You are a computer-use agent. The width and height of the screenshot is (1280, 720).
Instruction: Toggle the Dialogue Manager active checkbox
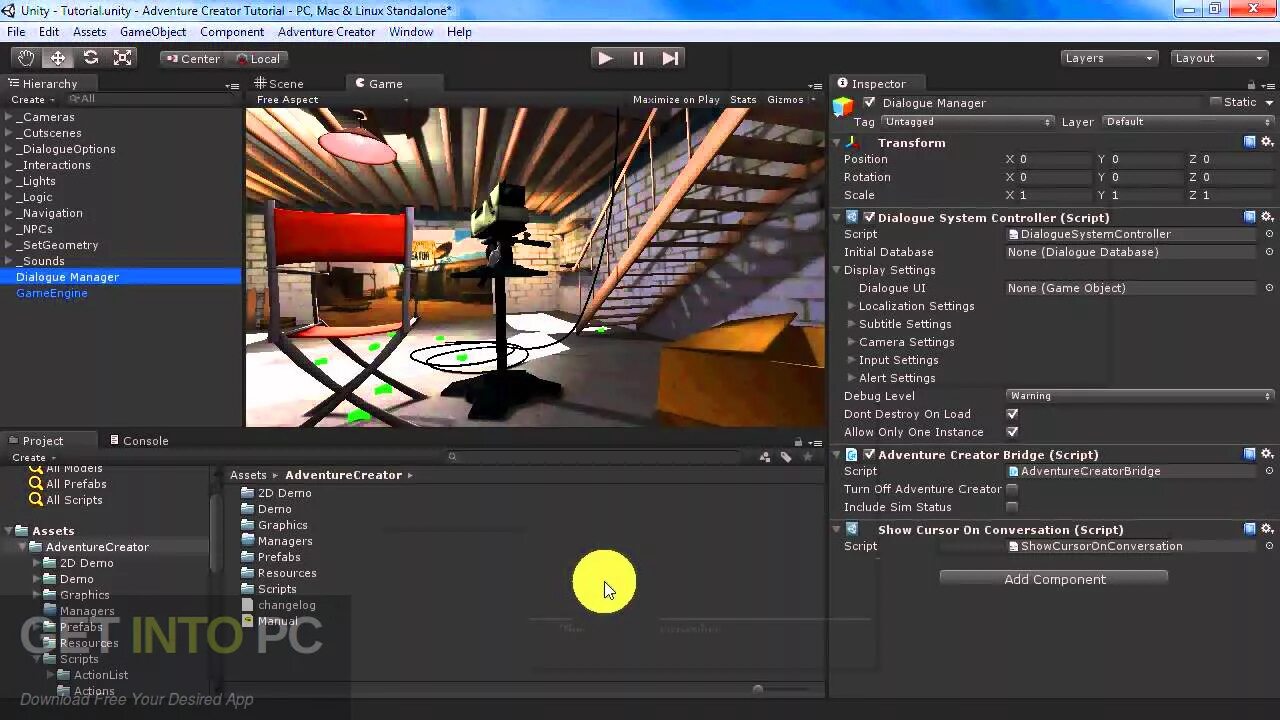click(x=869, y=102)
